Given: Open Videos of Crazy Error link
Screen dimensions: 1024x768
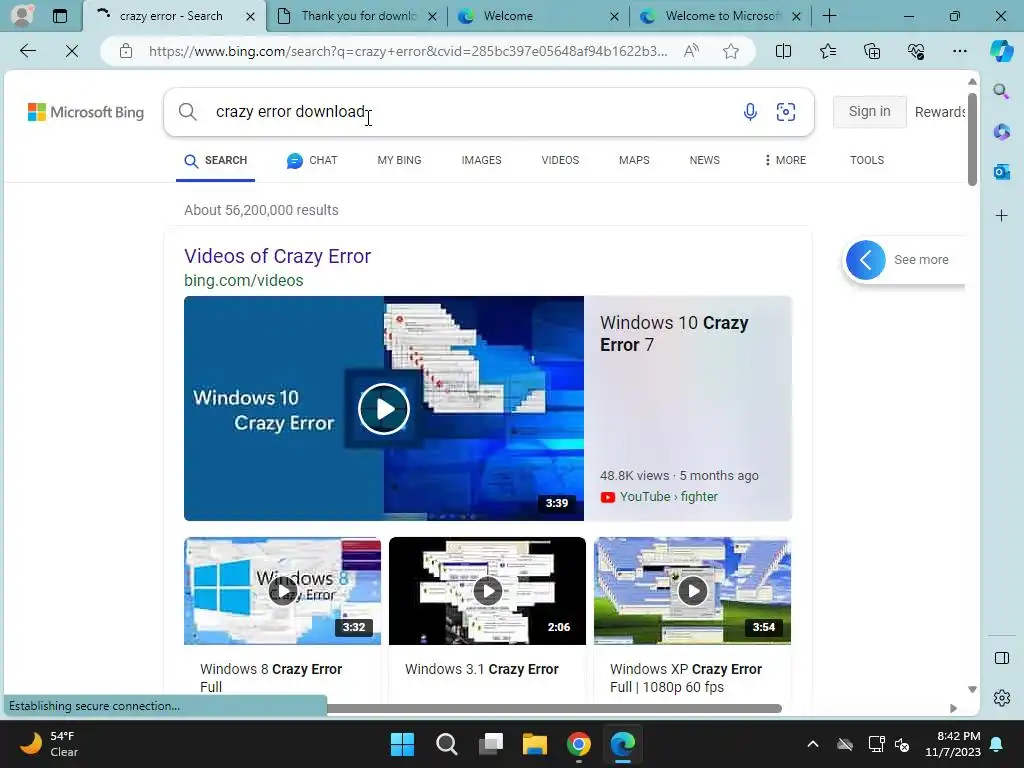Looking at the screenshot, I should 278,256.
